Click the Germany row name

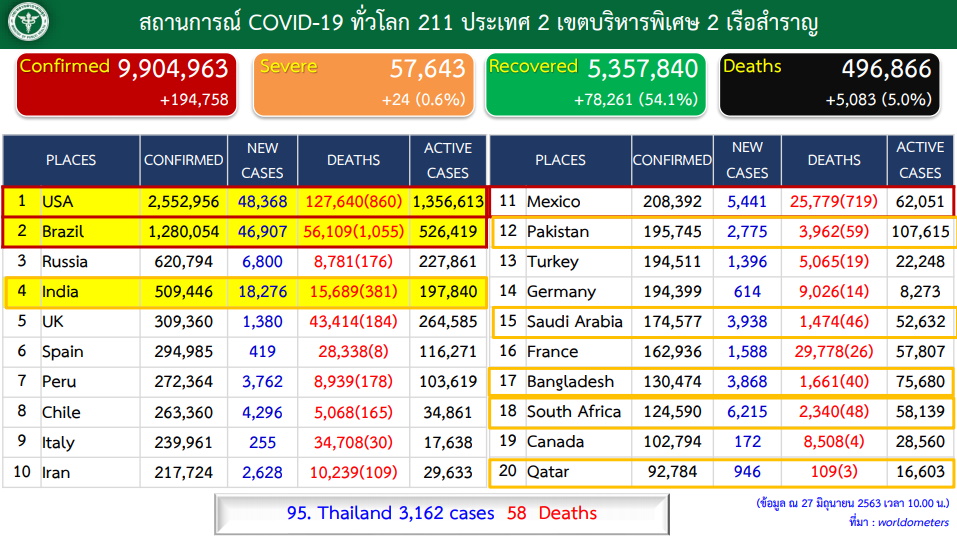(561, 292)
